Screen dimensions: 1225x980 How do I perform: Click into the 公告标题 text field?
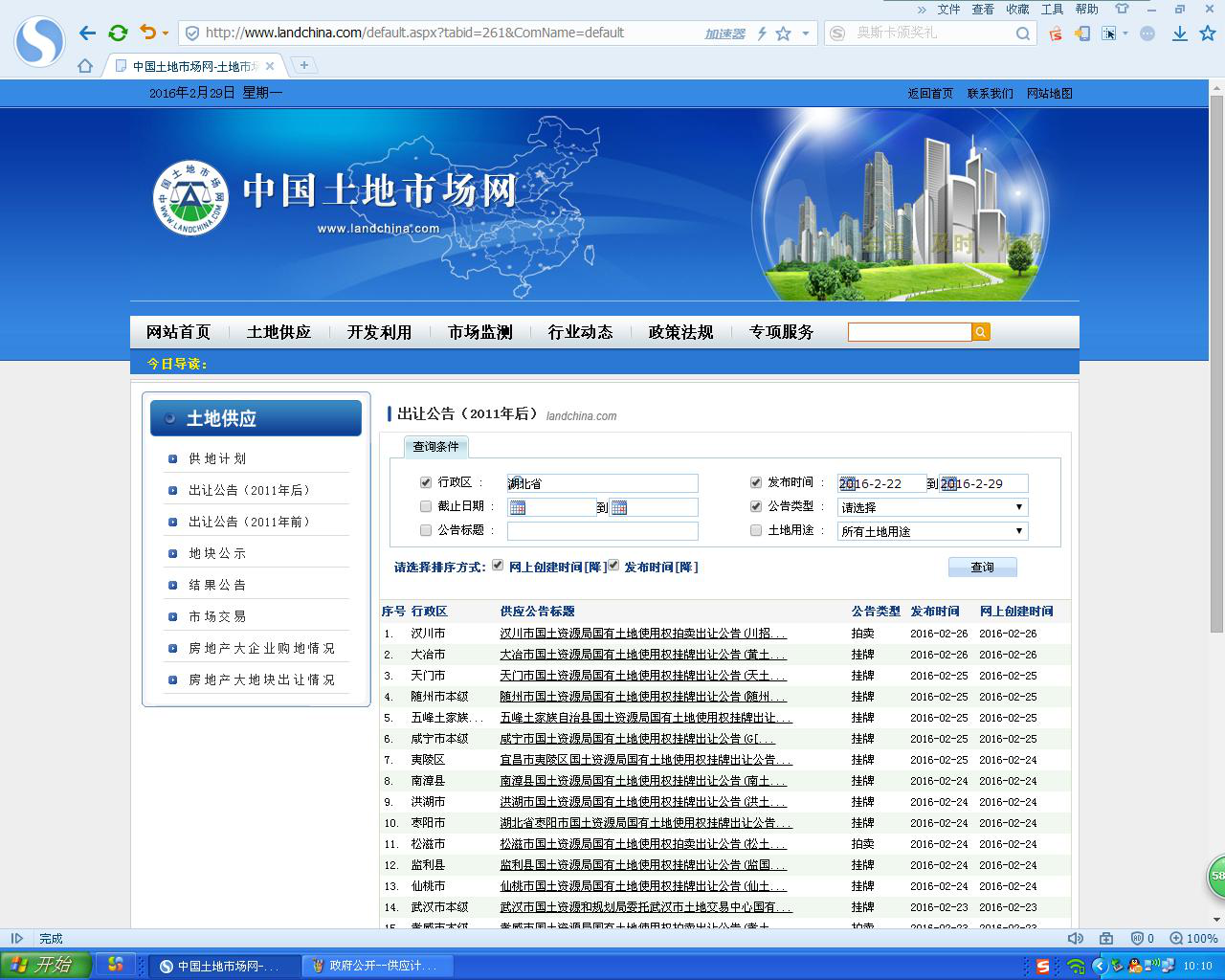pyautogui.click(x=602, y=531)
